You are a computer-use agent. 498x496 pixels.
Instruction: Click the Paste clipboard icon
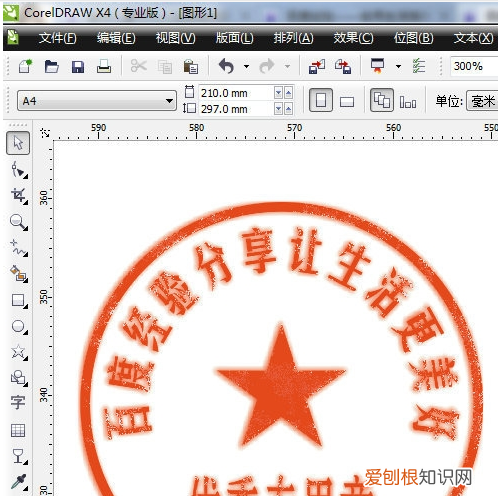(191, 66)
